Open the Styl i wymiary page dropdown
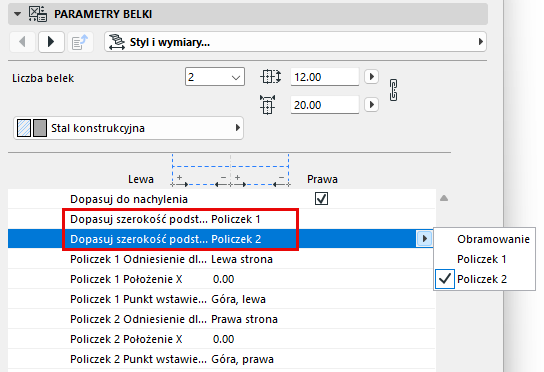 tap(295, 42)
